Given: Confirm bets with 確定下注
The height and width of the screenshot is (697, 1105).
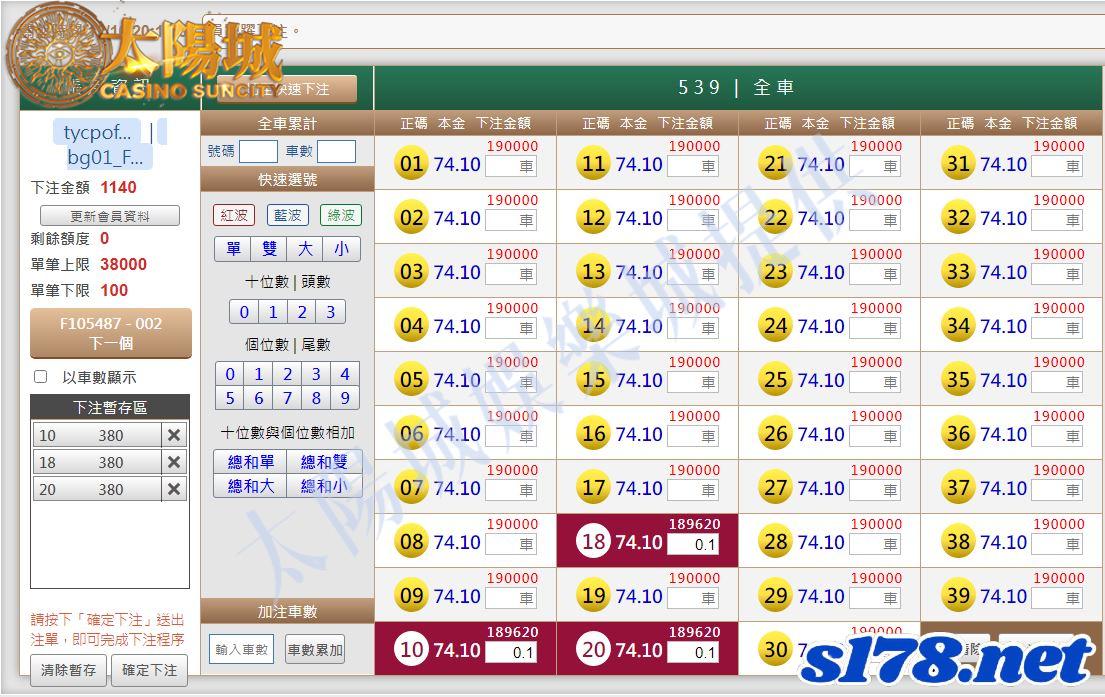Looking at the screenshot, I should click(149, 670).
